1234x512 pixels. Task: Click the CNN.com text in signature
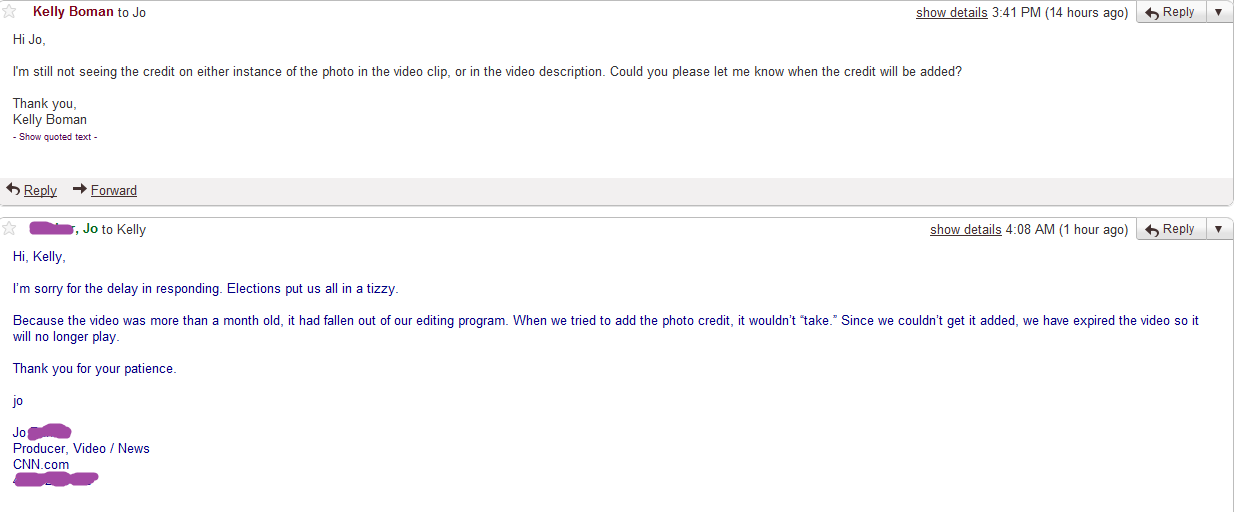pyautogui.click(x=41, y=464)
